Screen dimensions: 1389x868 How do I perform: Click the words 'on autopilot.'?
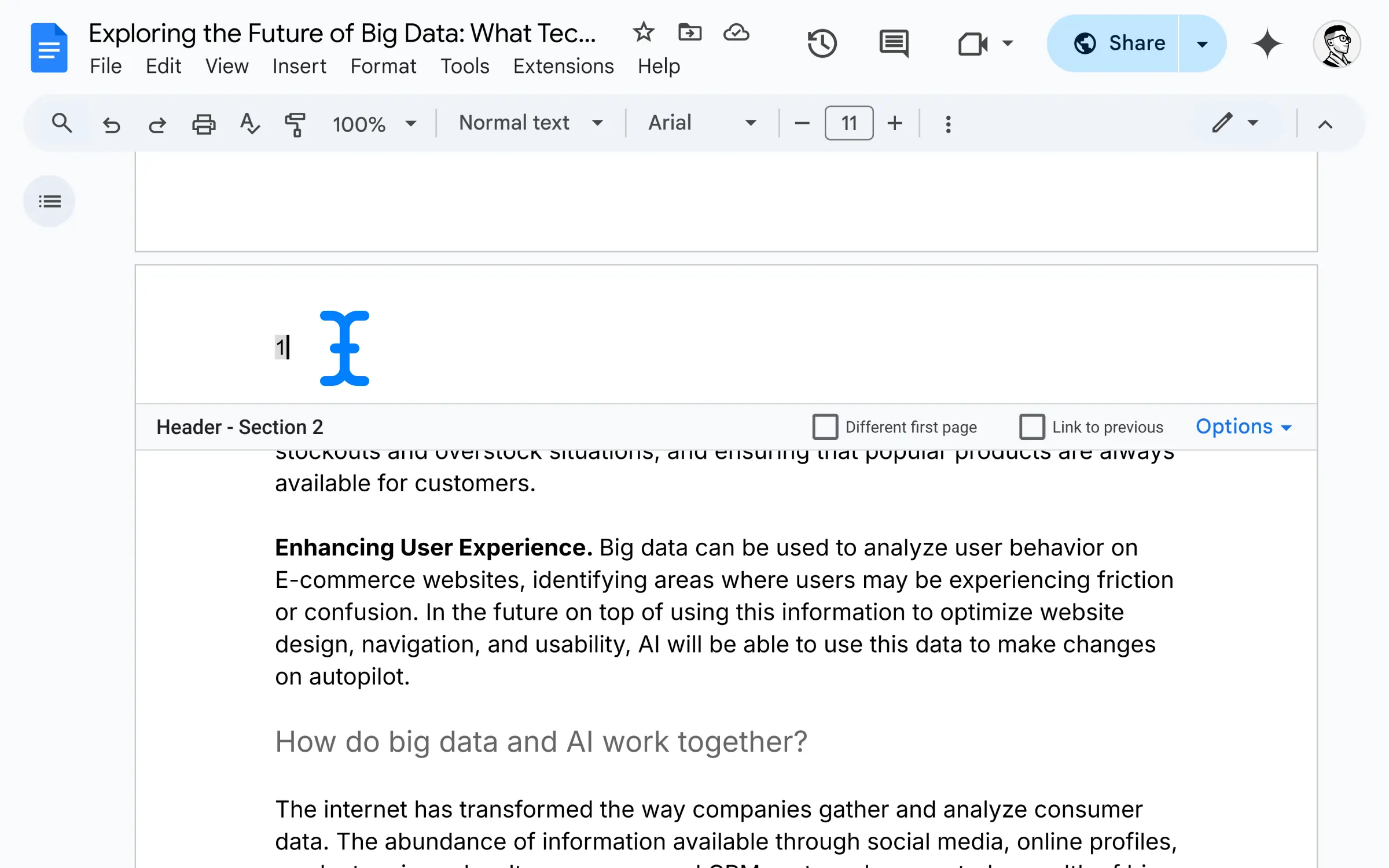click(342, 676)
